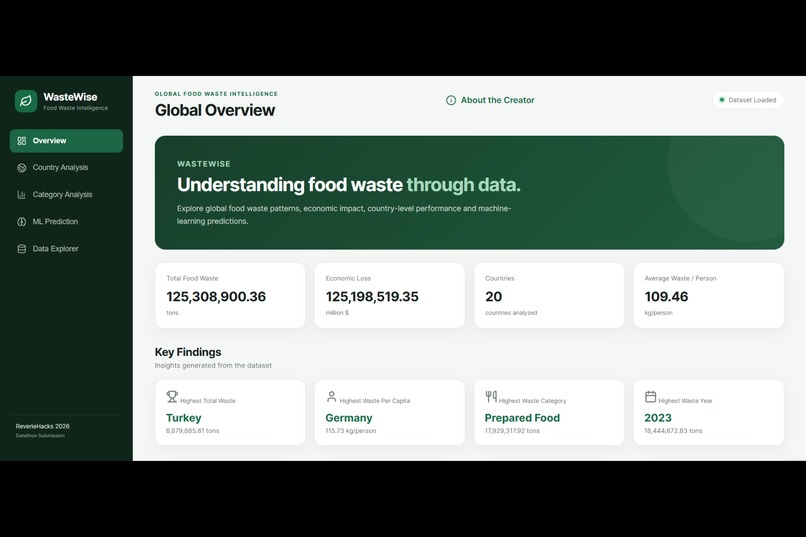Click the Datathon Submission footer text
Screen dimensions: 806x537
pyautogui.click(x=40, y=436)
